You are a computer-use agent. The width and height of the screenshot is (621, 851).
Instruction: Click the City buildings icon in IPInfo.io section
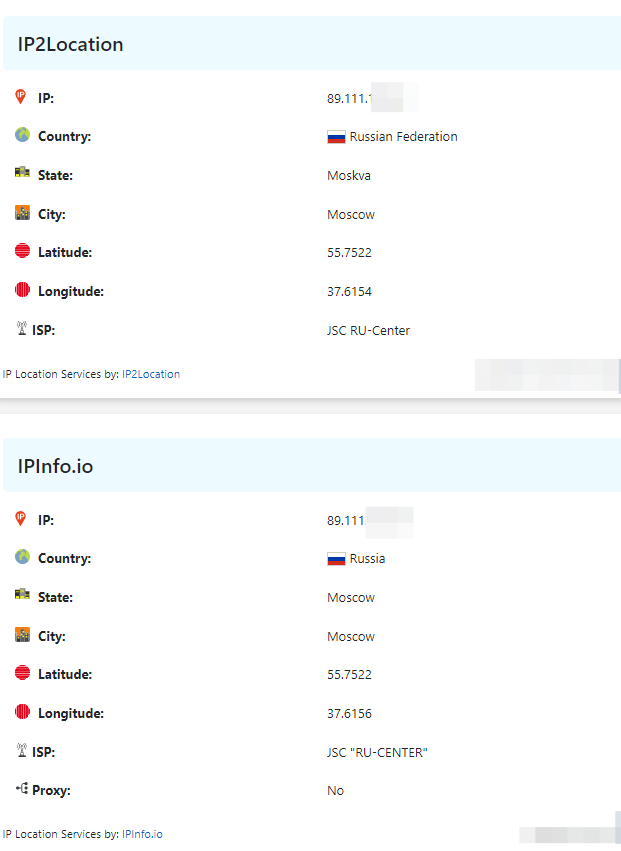click(22, 634)
